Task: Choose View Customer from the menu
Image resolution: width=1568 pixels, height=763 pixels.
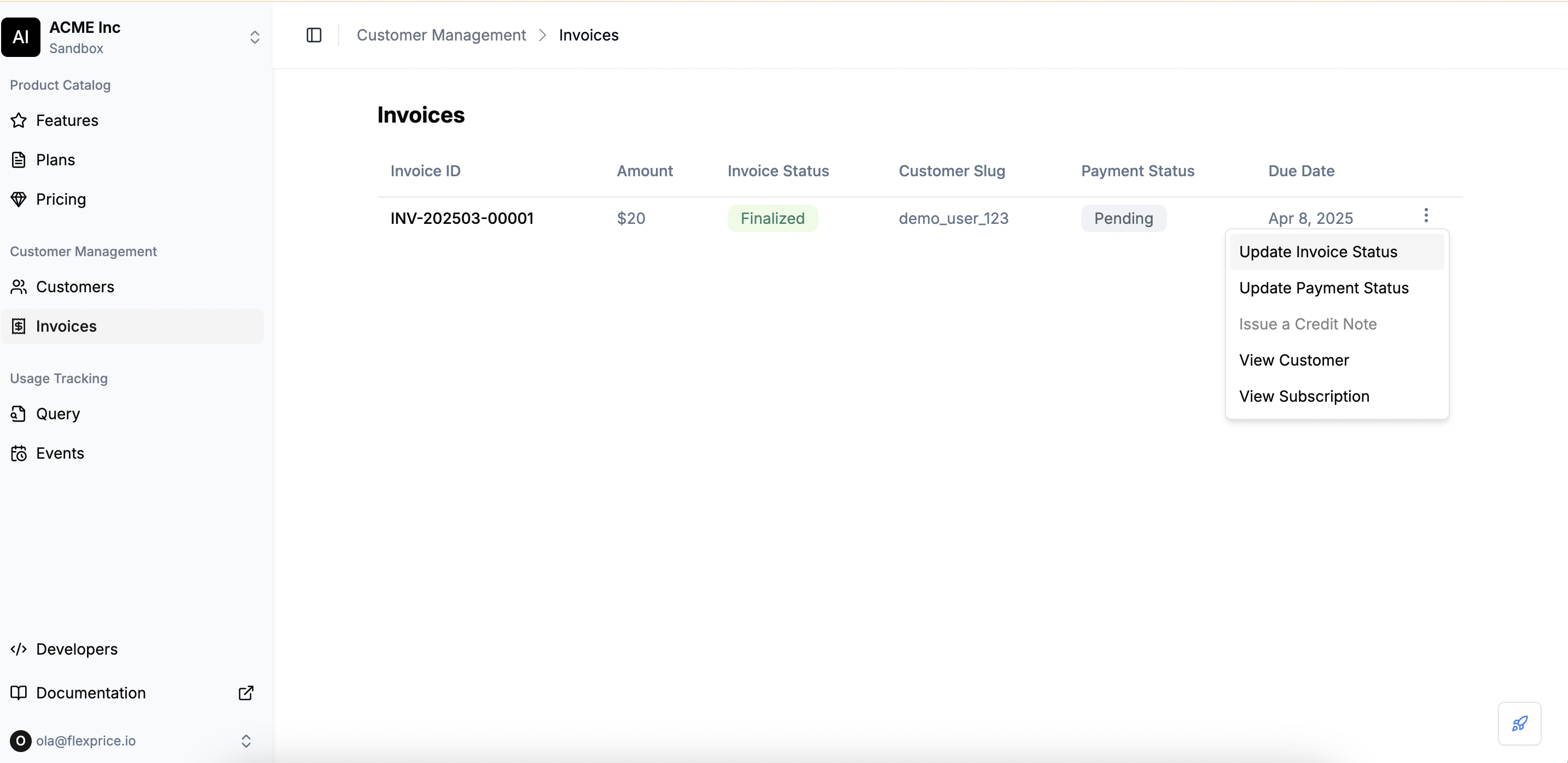Action: click(1293, 361)
